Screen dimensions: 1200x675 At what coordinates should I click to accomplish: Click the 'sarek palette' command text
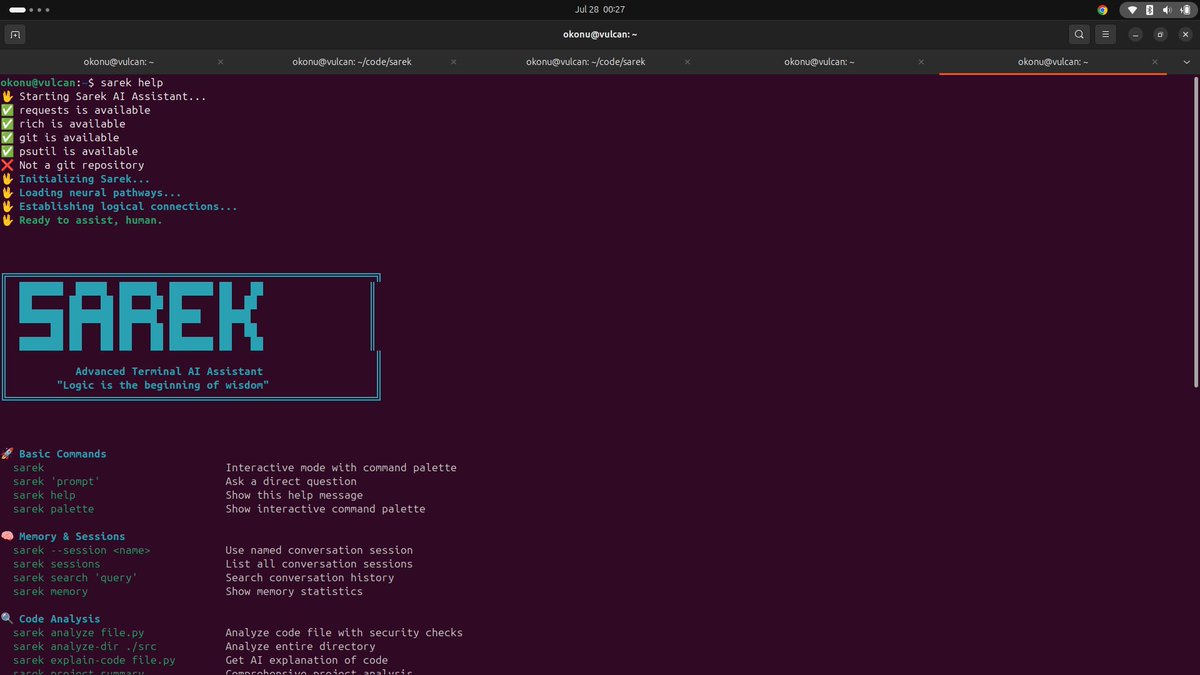[53, 509]
